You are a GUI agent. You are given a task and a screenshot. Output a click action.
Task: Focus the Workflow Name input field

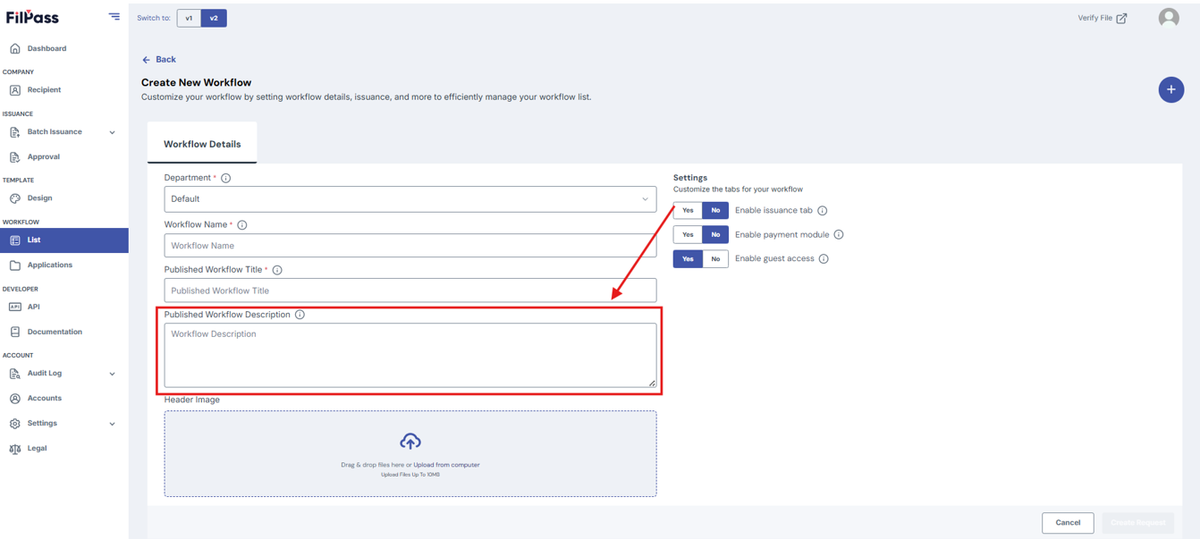tap(410, 245)
